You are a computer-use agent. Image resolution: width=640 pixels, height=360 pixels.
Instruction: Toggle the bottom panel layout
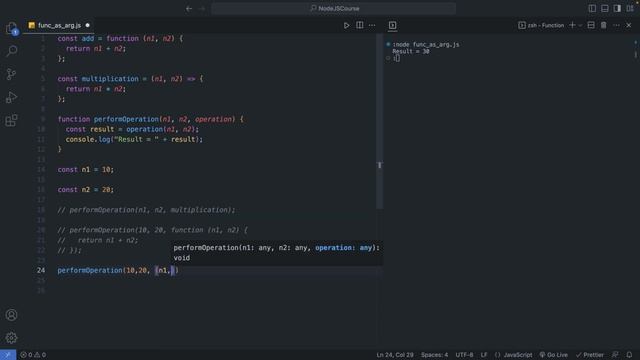pos(605,9)
